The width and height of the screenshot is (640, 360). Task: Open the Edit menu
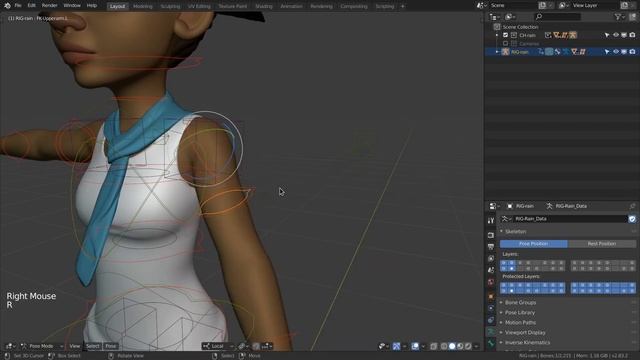pos(31,6)
